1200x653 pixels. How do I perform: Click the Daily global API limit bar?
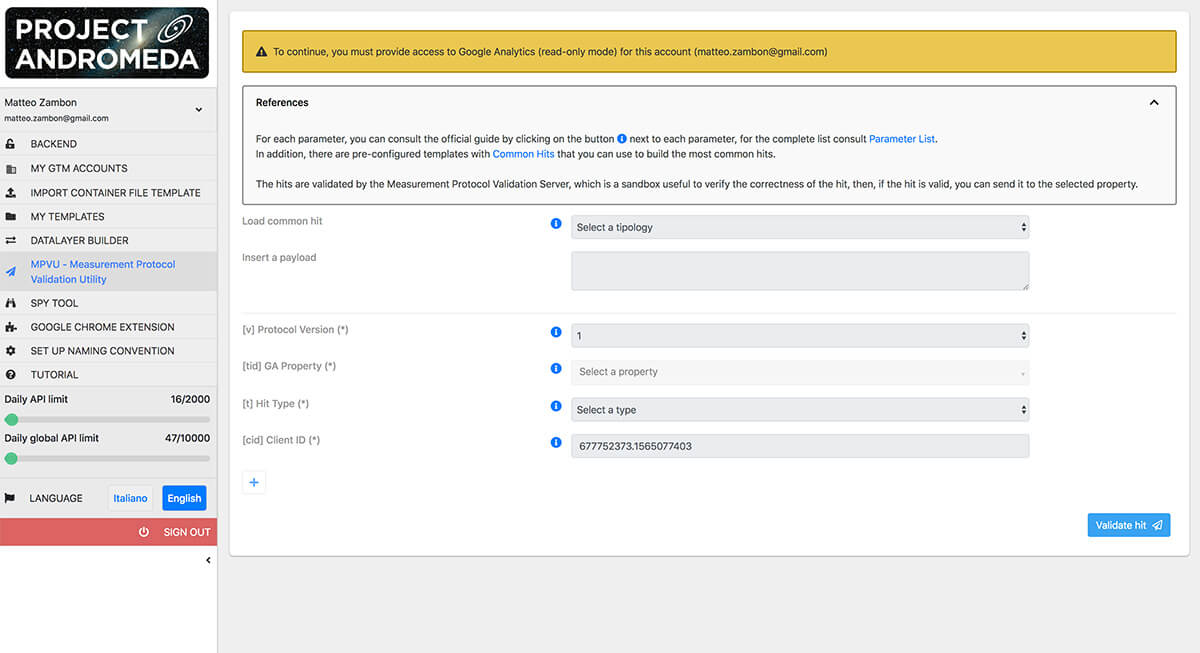[107, 458]
